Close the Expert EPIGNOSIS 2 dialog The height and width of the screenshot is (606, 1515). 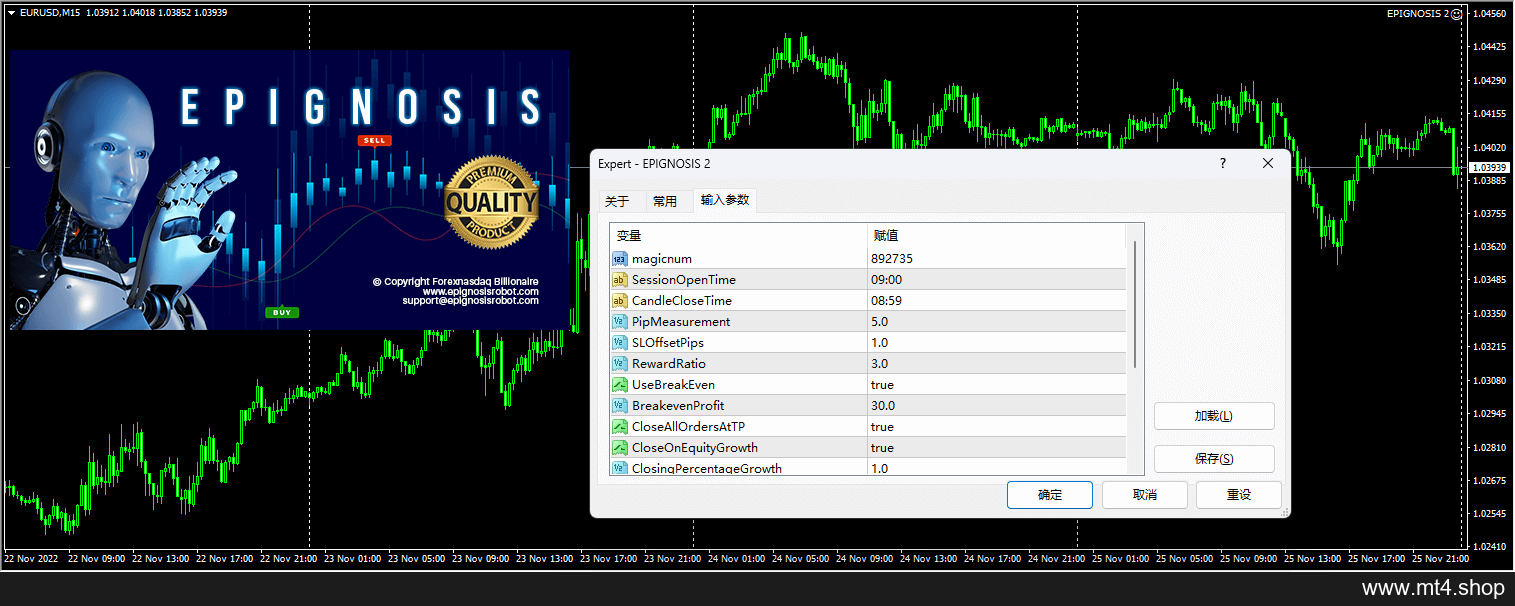[1268, 163]
